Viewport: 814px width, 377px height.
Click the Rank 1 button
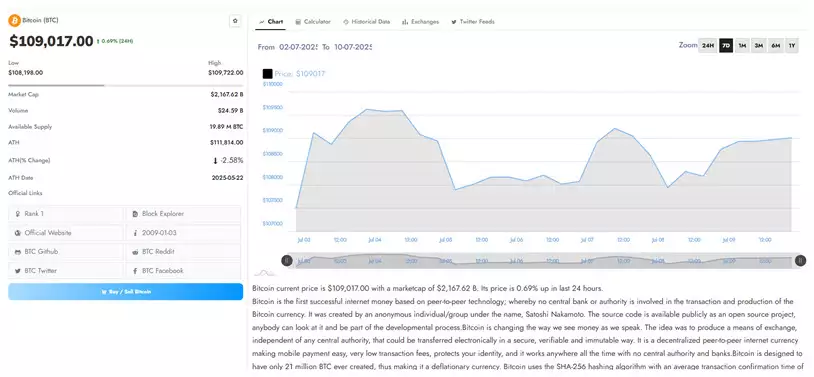click(66, 214)
